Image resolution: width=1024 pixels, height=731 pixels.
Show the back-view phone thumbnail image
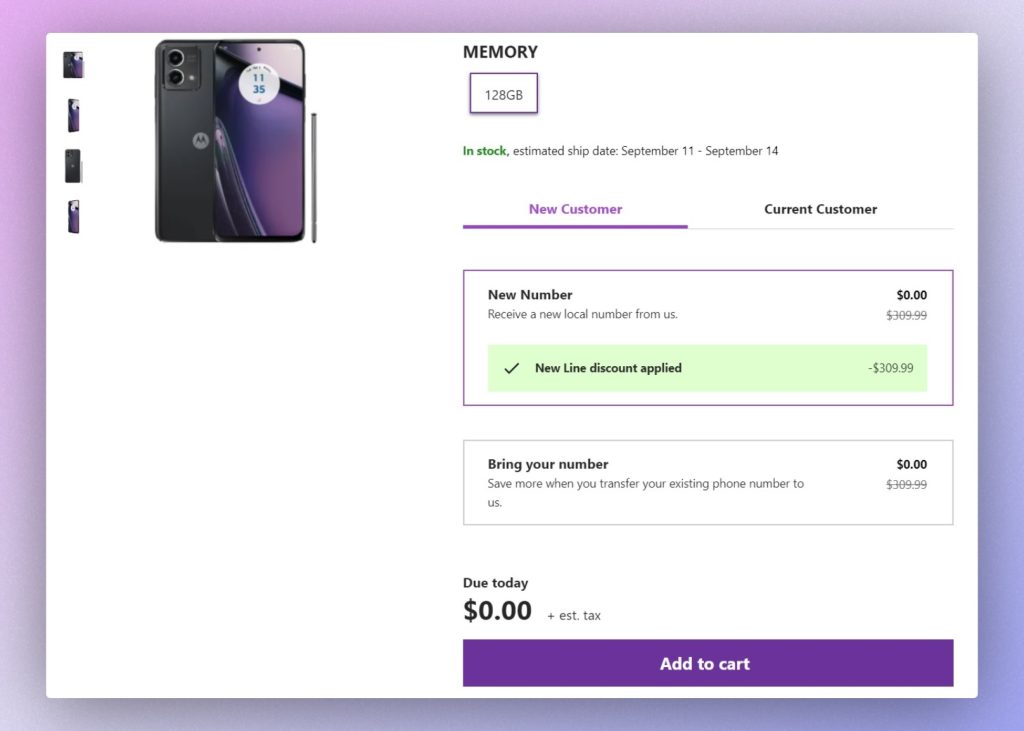coord(73,166)
